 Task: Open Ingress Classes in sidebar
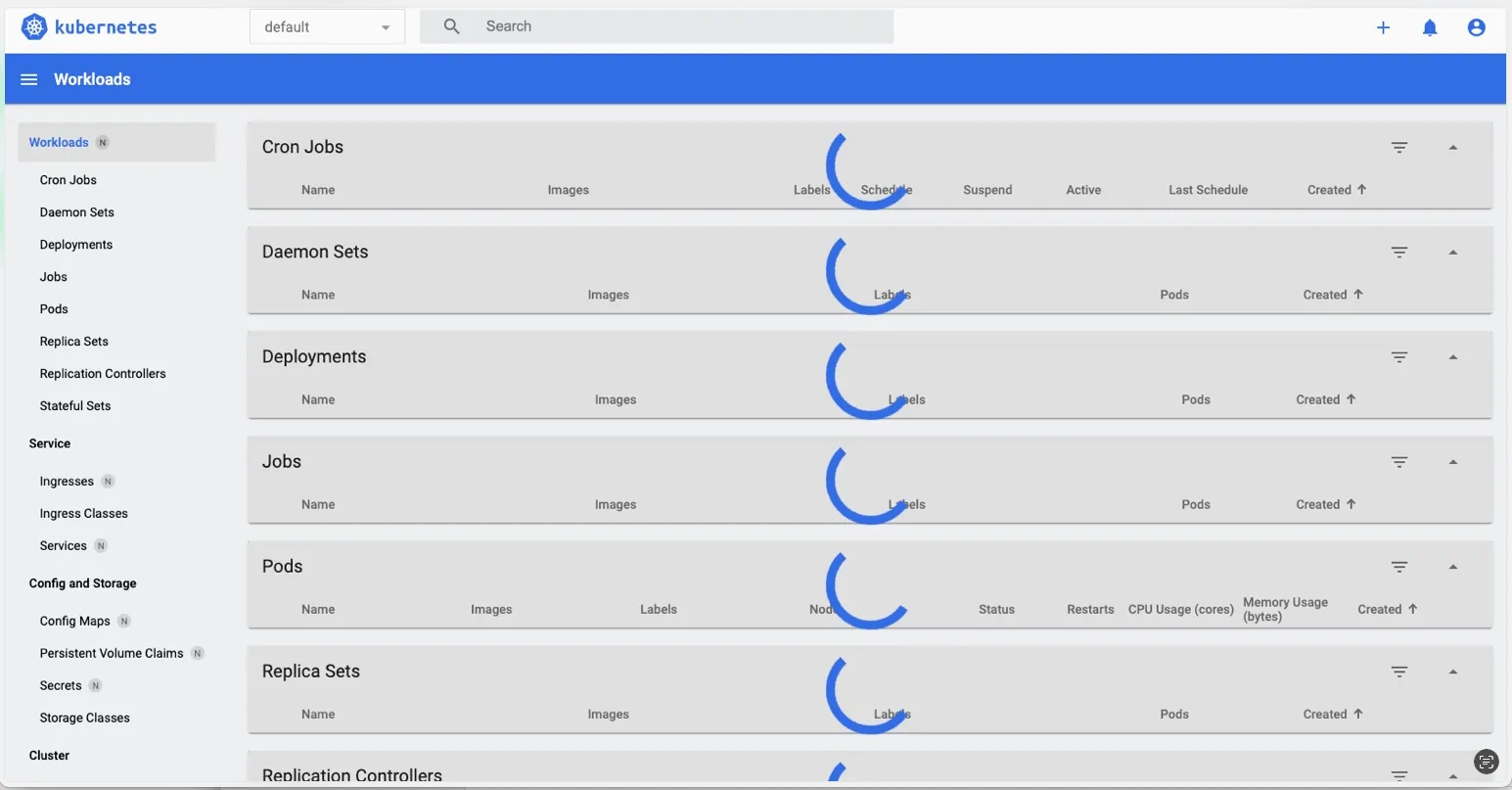84,514
